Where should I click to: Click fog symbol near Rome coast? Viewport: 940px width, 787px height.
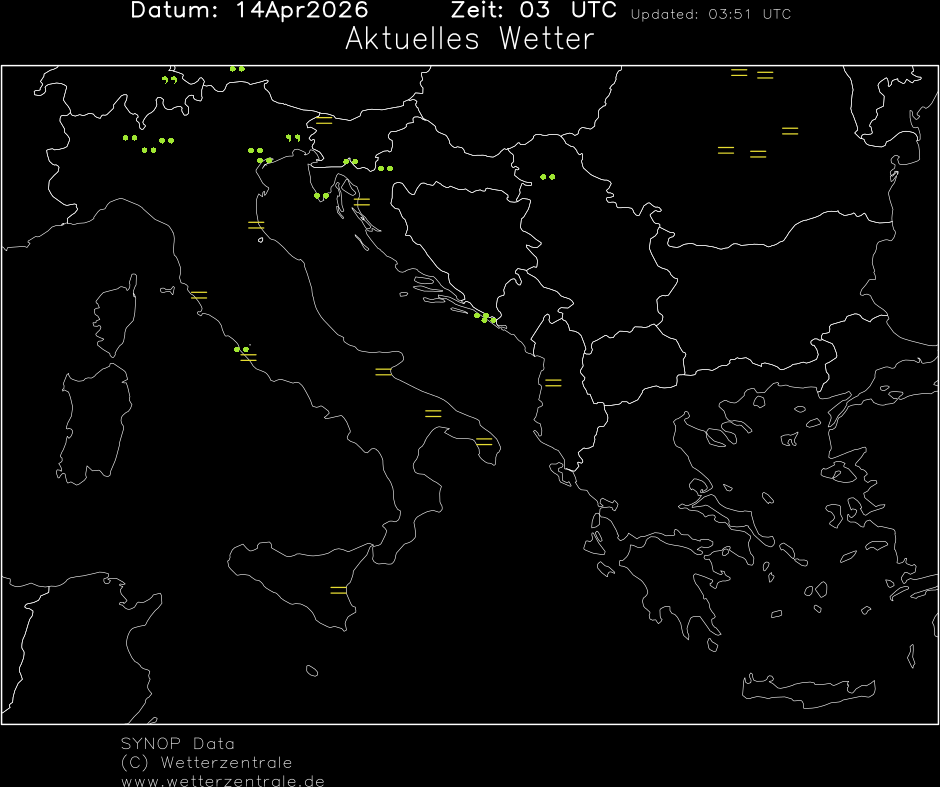coord(248,357)
